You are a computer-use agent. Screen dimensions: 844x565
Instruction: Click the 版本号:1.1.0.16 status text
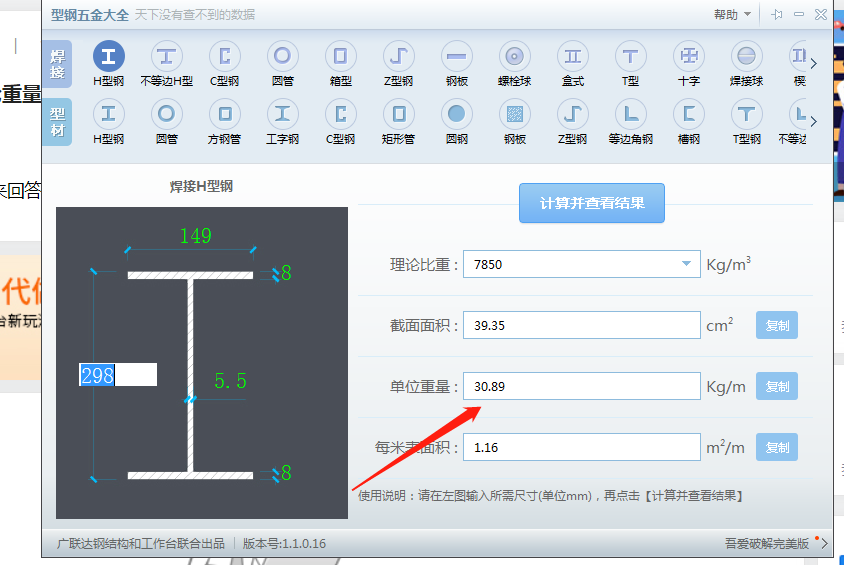click(x=284, y=543)
